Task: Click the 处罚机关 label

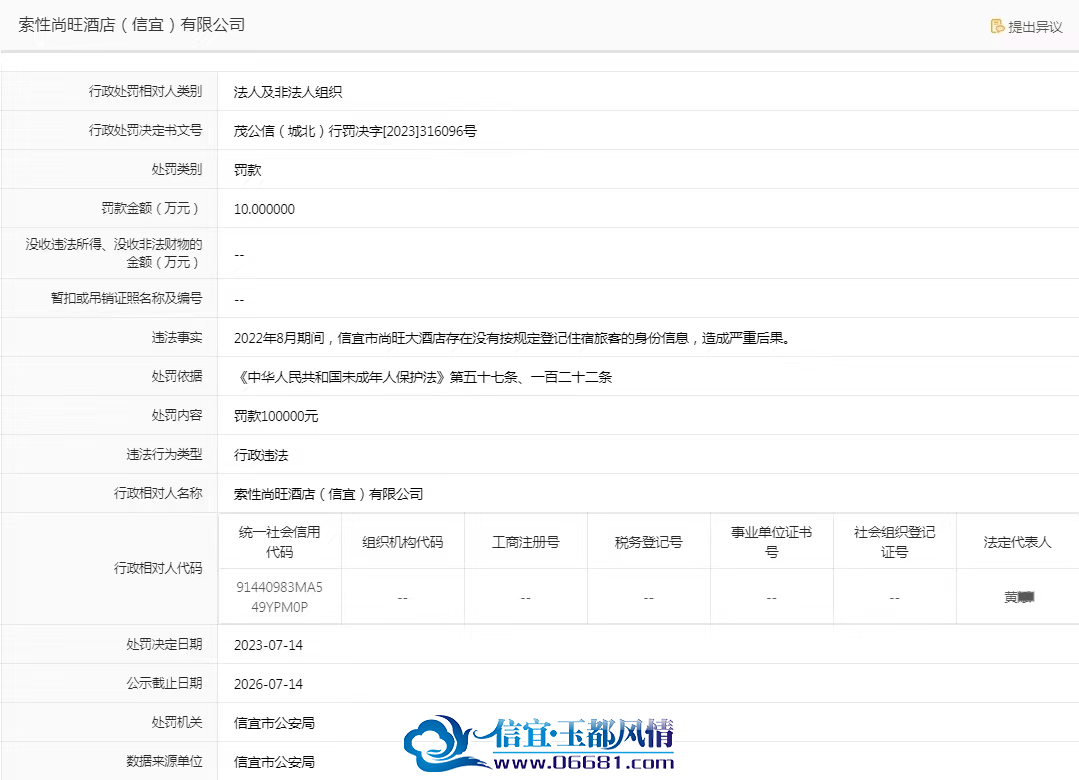Action: (x=177, y=722)
